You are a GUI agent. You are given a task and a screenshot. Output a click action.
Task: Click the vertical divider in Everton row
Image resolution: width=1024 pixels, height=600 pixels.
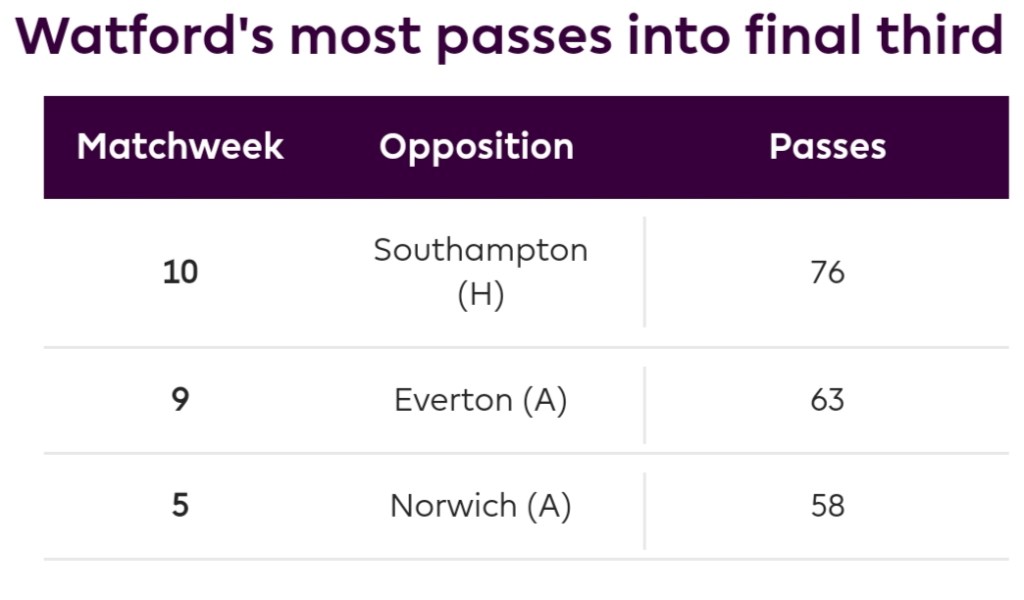coord(644,404)
